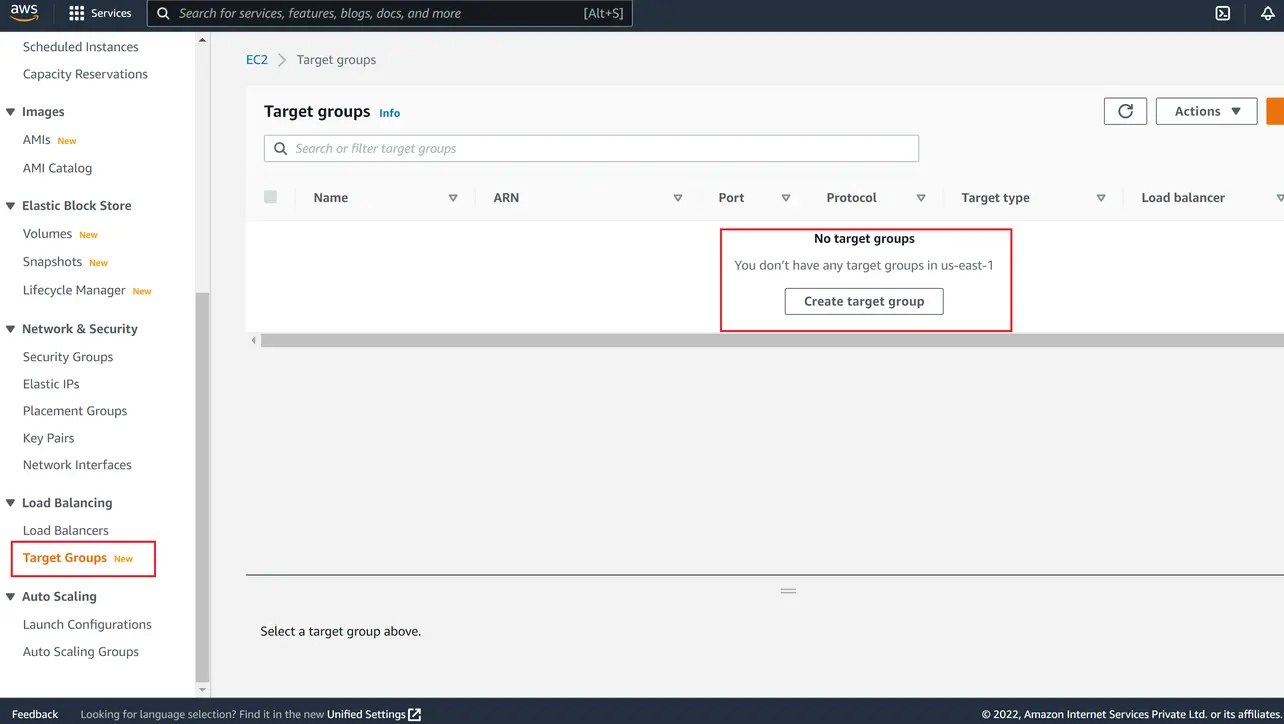1284x724 pixels.
Task: Click the 'No target groups' message
Action: coord(864,239)
